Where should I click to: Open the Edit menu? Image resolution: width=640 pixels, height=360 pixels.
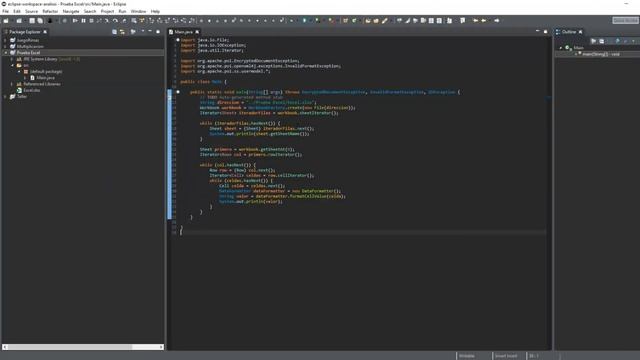pyautogui.click(x=17, y=11)
